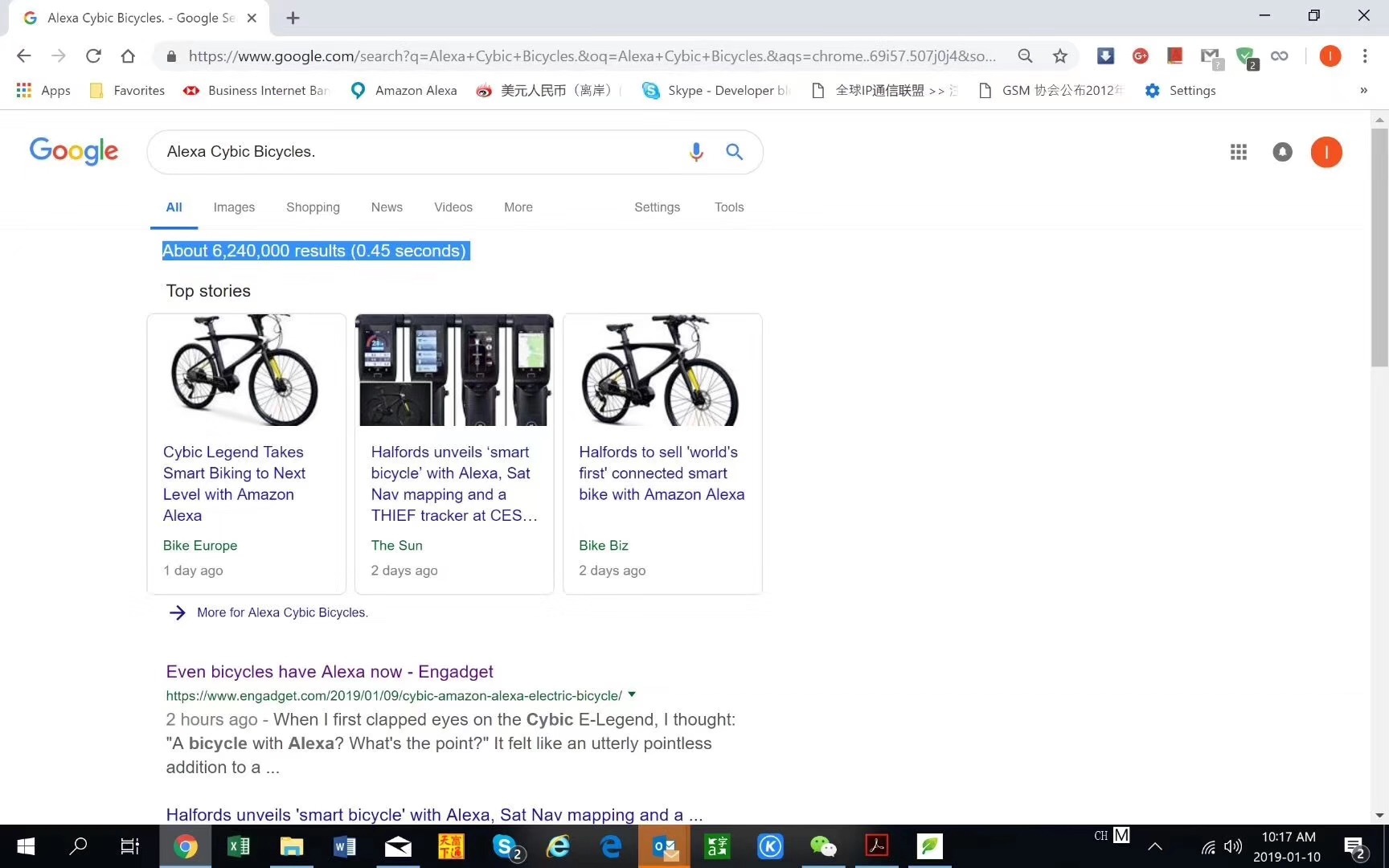Image resolution: width=1389 pixels, height=868 pixels.
Task: Close the Alexa Cybic Bicycles tab
Action: [x=252, y=18]
